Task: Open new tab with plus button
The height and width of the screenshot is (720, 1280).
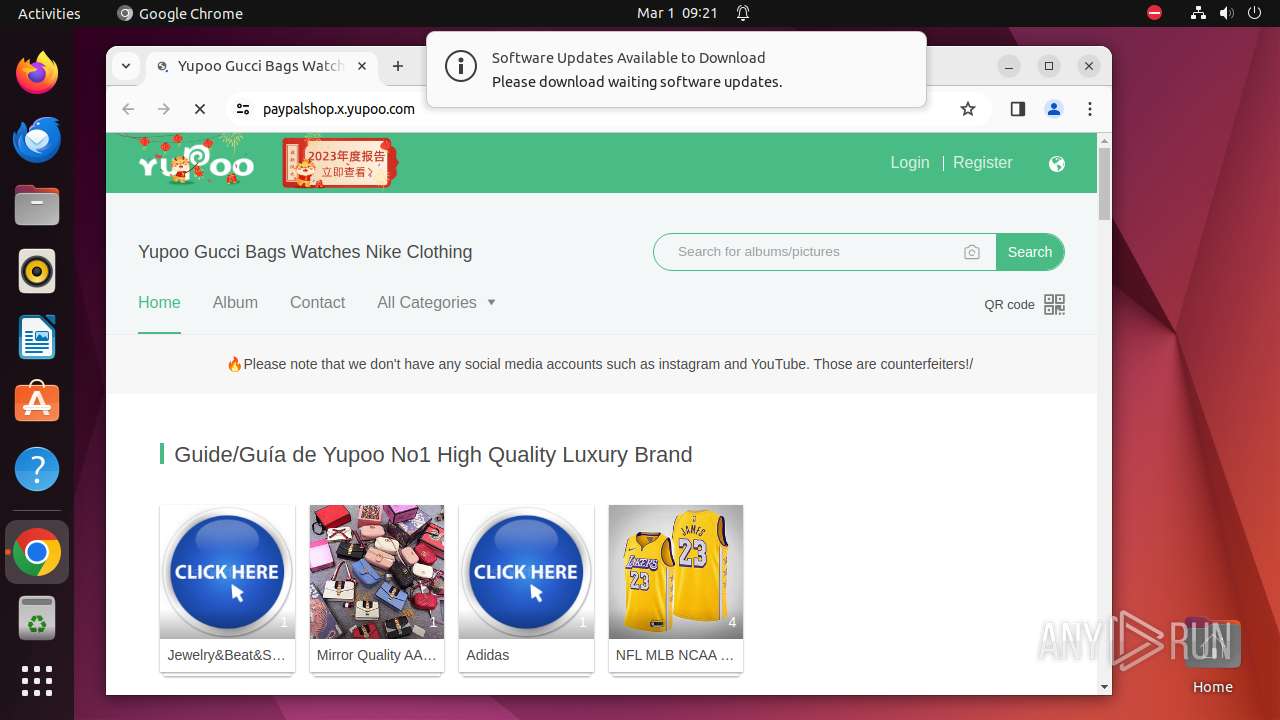Action: point(398,66)
